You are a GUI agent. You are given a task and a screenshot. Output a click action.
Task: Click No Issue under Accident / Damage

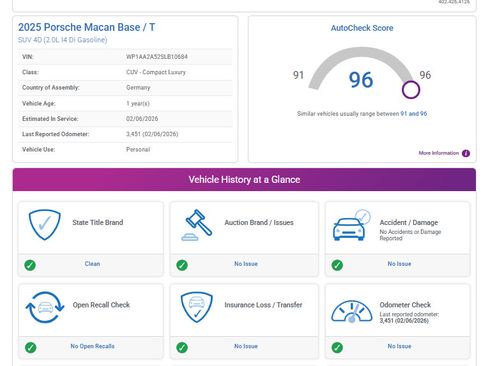pyautogui.click(x=399, y=264)
